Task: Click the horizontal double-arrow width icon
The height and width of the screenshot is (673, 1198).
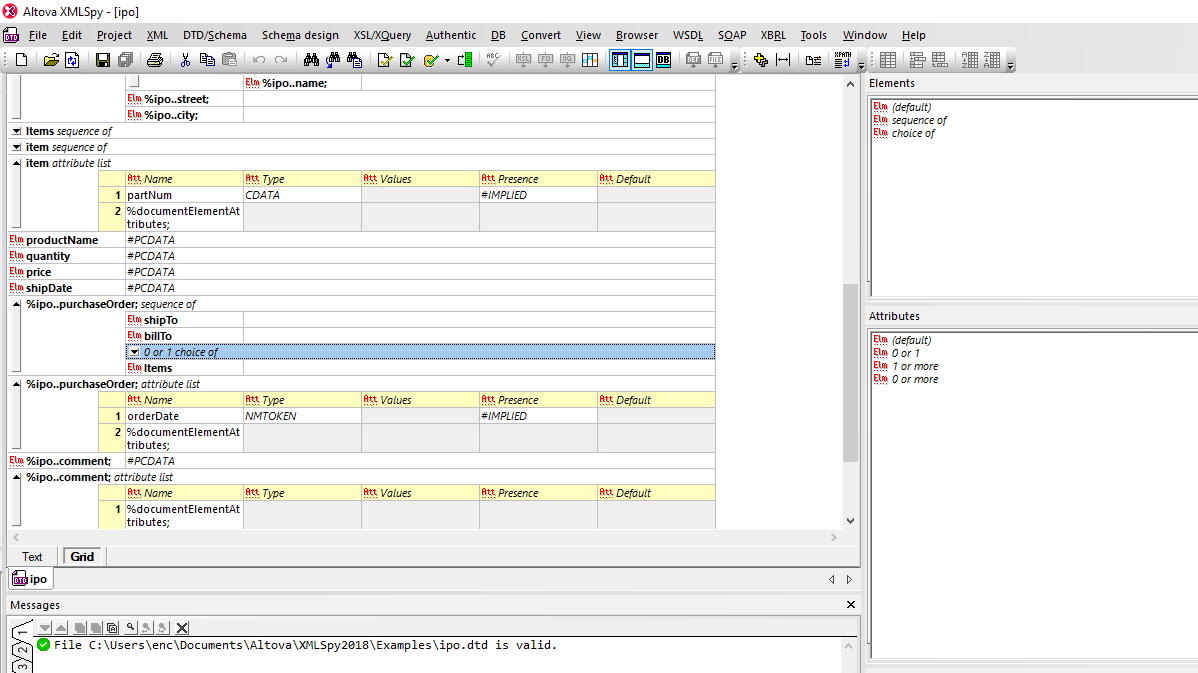Action: tap(783, 60)
